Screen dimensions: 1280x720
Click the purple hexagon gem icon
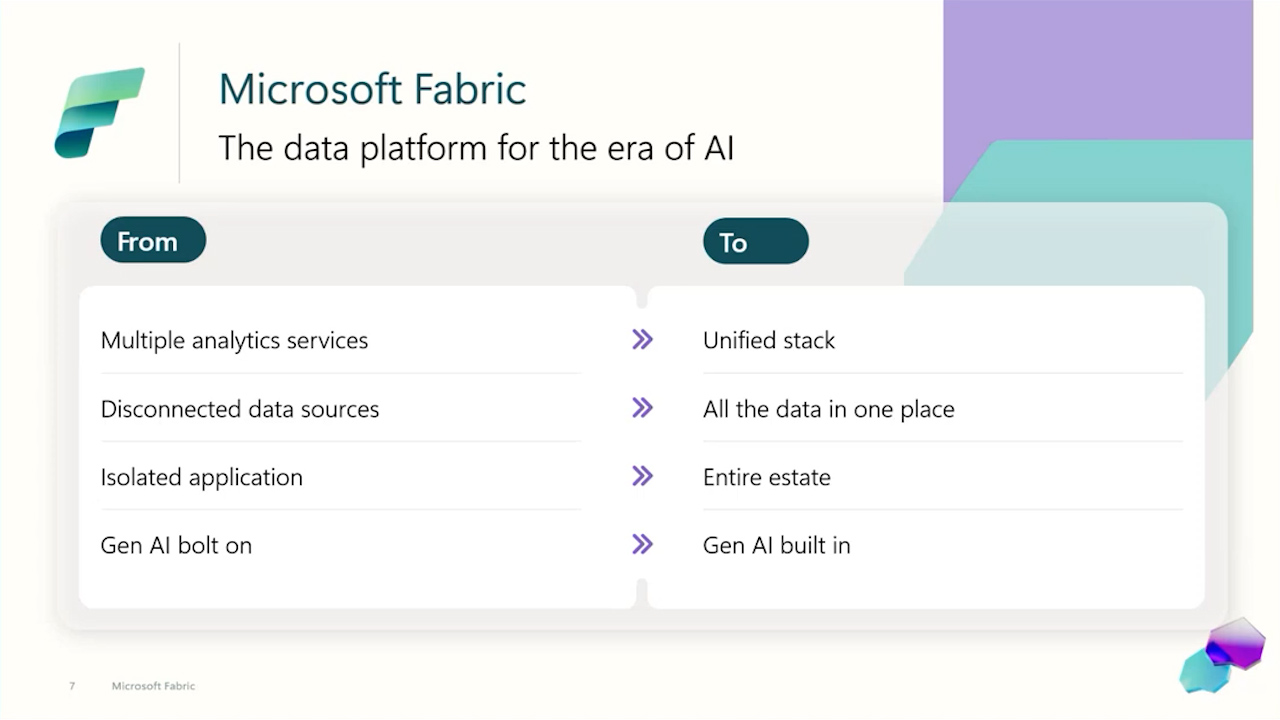click(1236, 643)
